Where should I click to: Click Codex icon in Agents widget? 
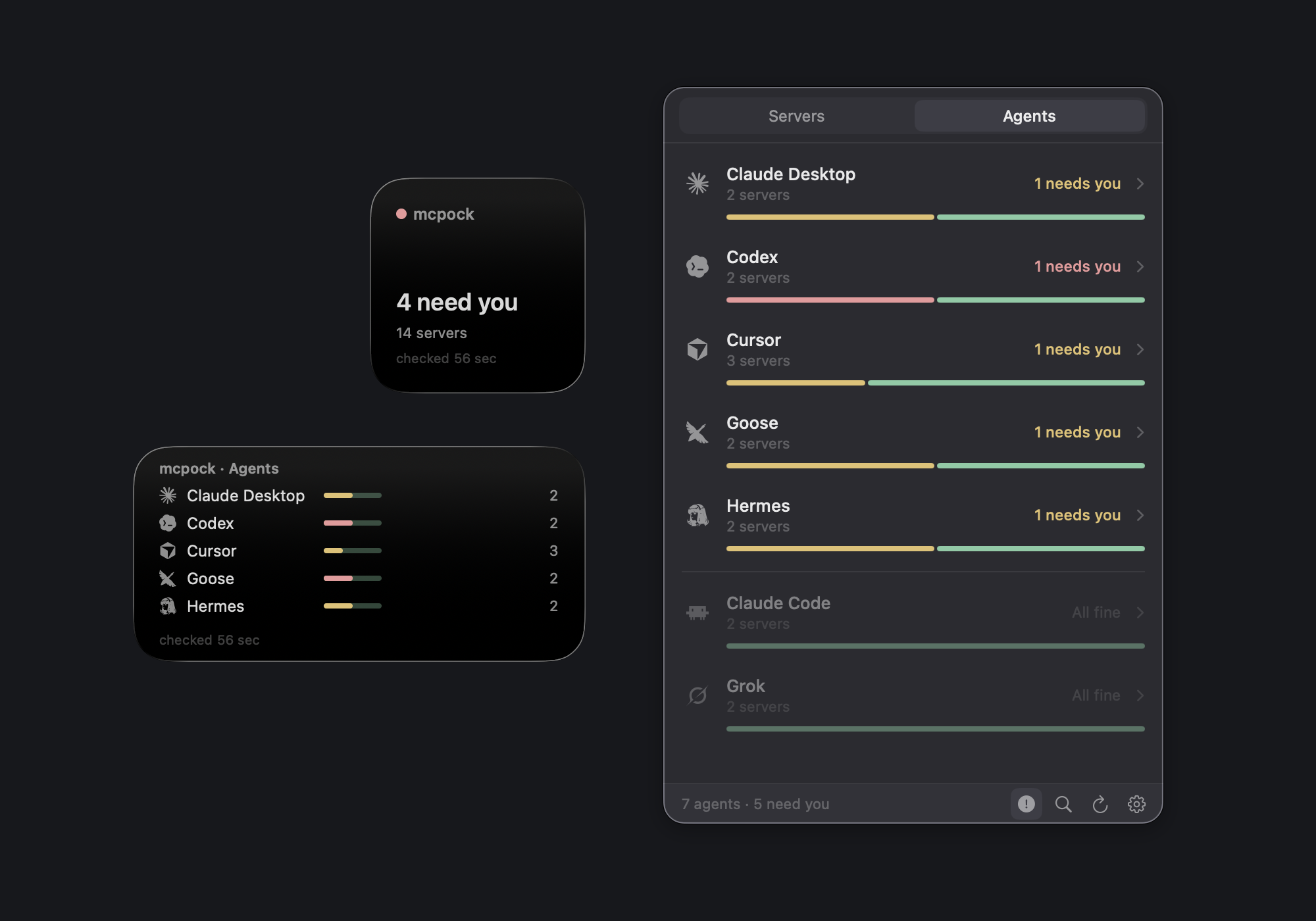[168, 523]
